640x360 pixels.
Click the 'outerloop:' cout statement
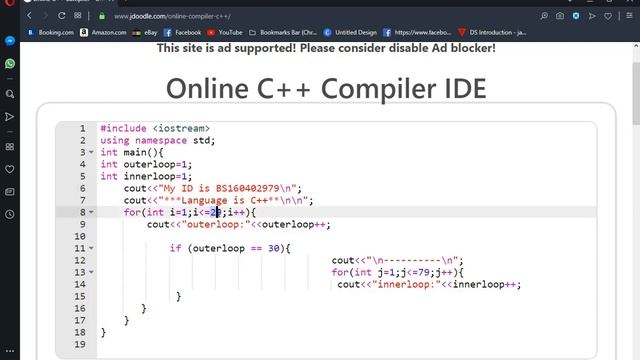(x=239, y=224)
